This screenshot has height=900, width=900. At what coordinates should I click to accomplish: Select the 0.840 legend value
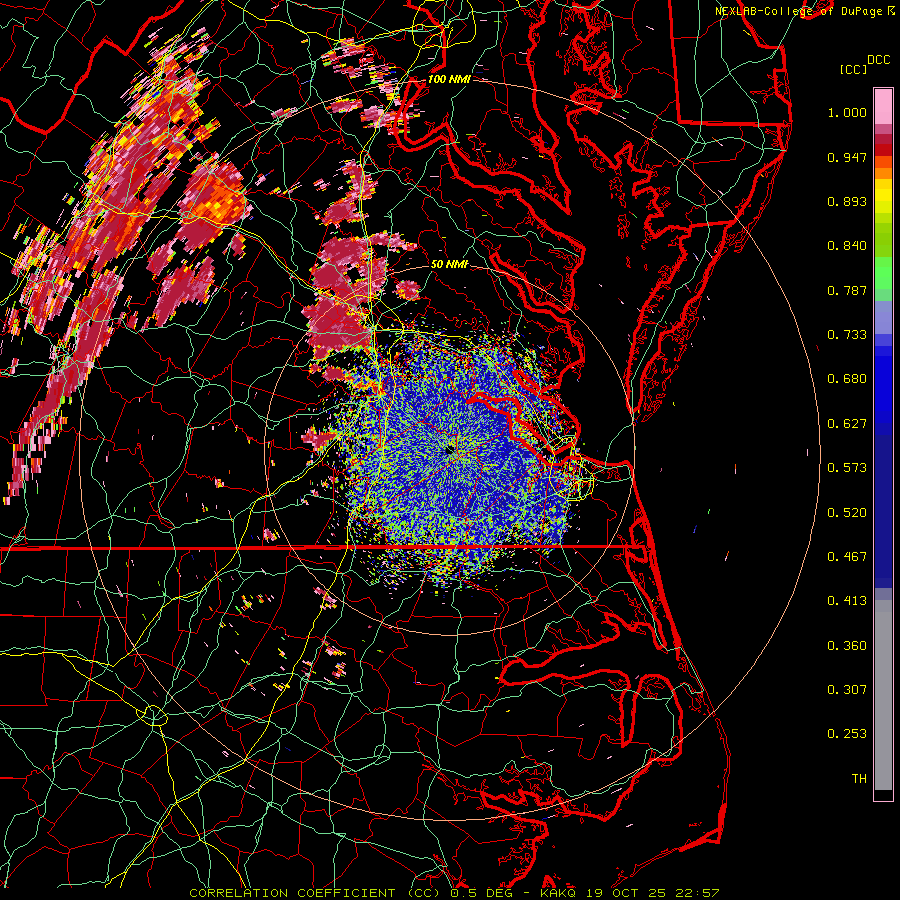point(847,246)
